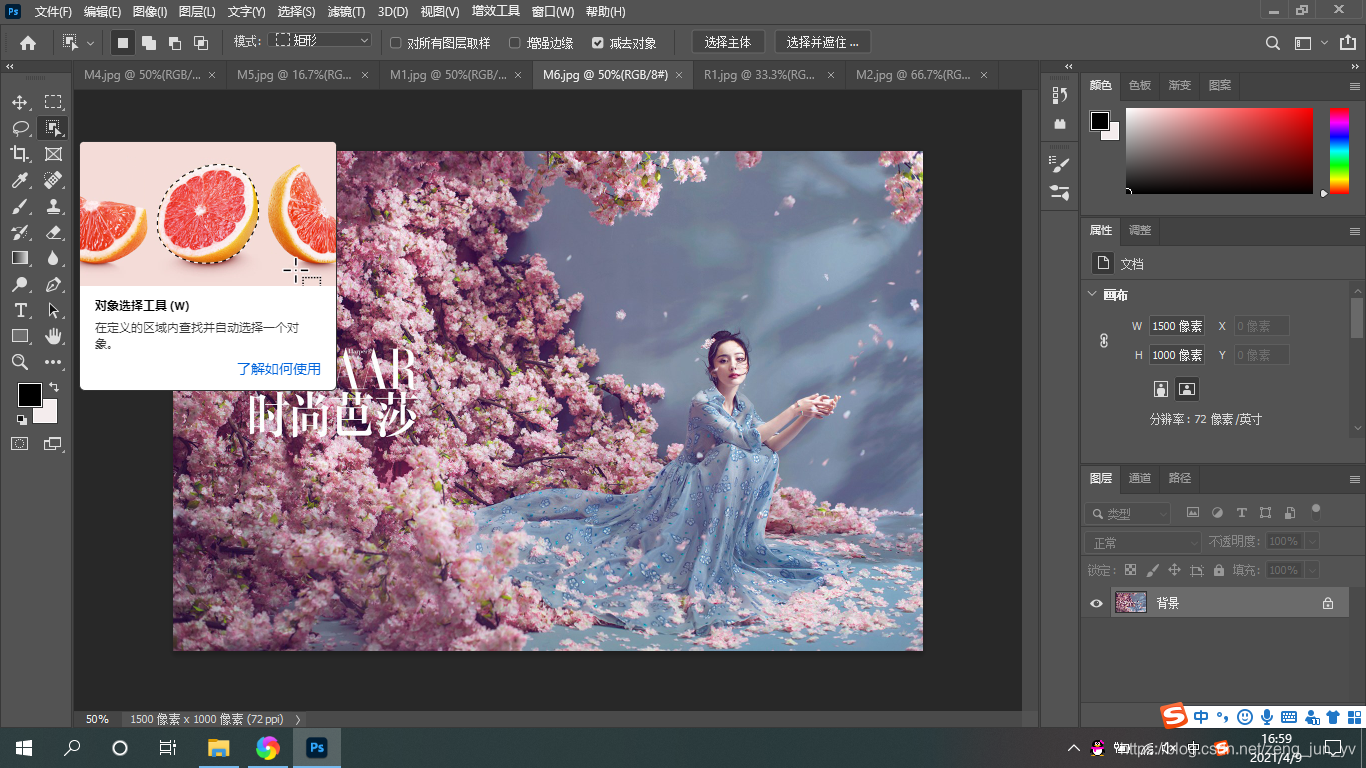
Task: Click the Home icon in the options bar
Action: (27, 42)
